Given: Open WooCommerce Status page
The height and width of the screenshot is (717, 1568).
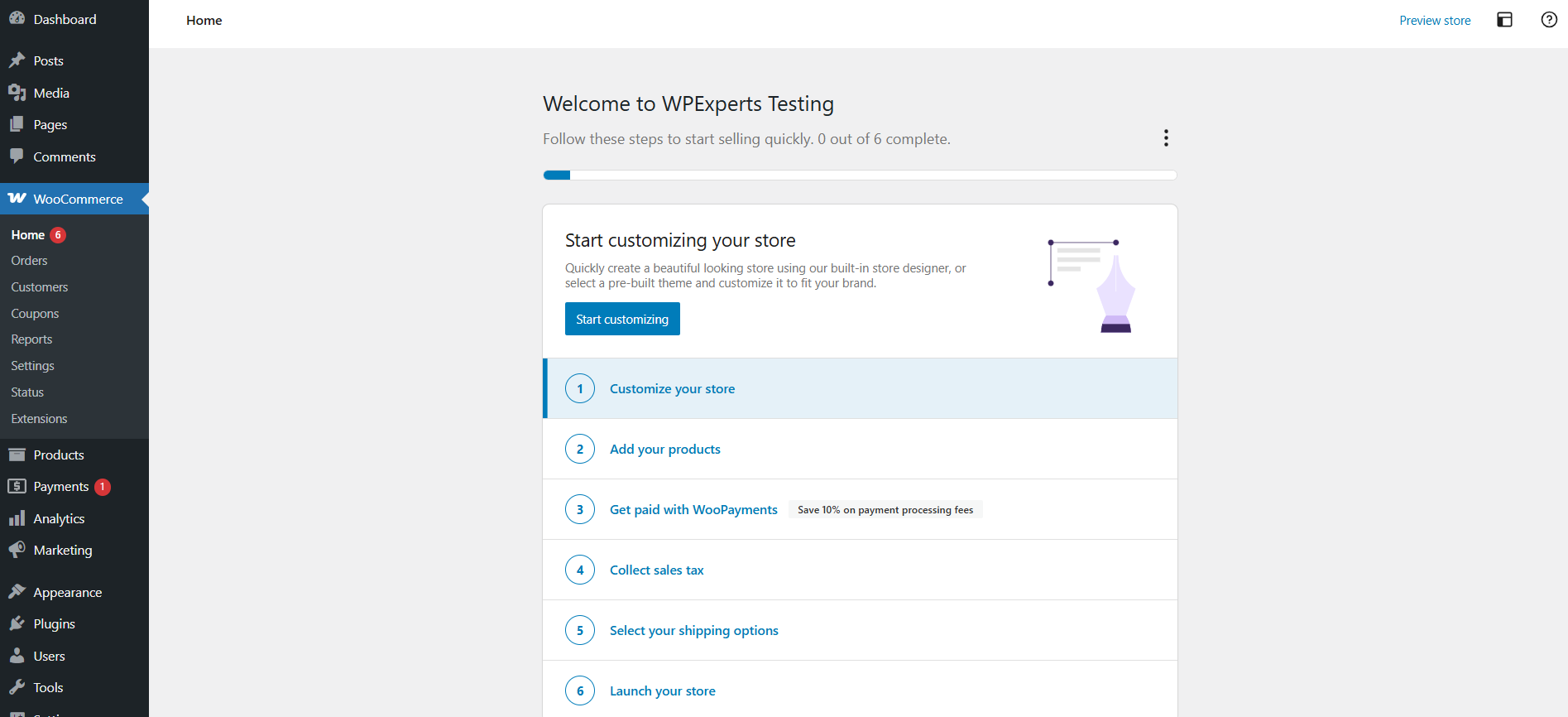Looking at the screenshot, I should (x=27, y=392).
